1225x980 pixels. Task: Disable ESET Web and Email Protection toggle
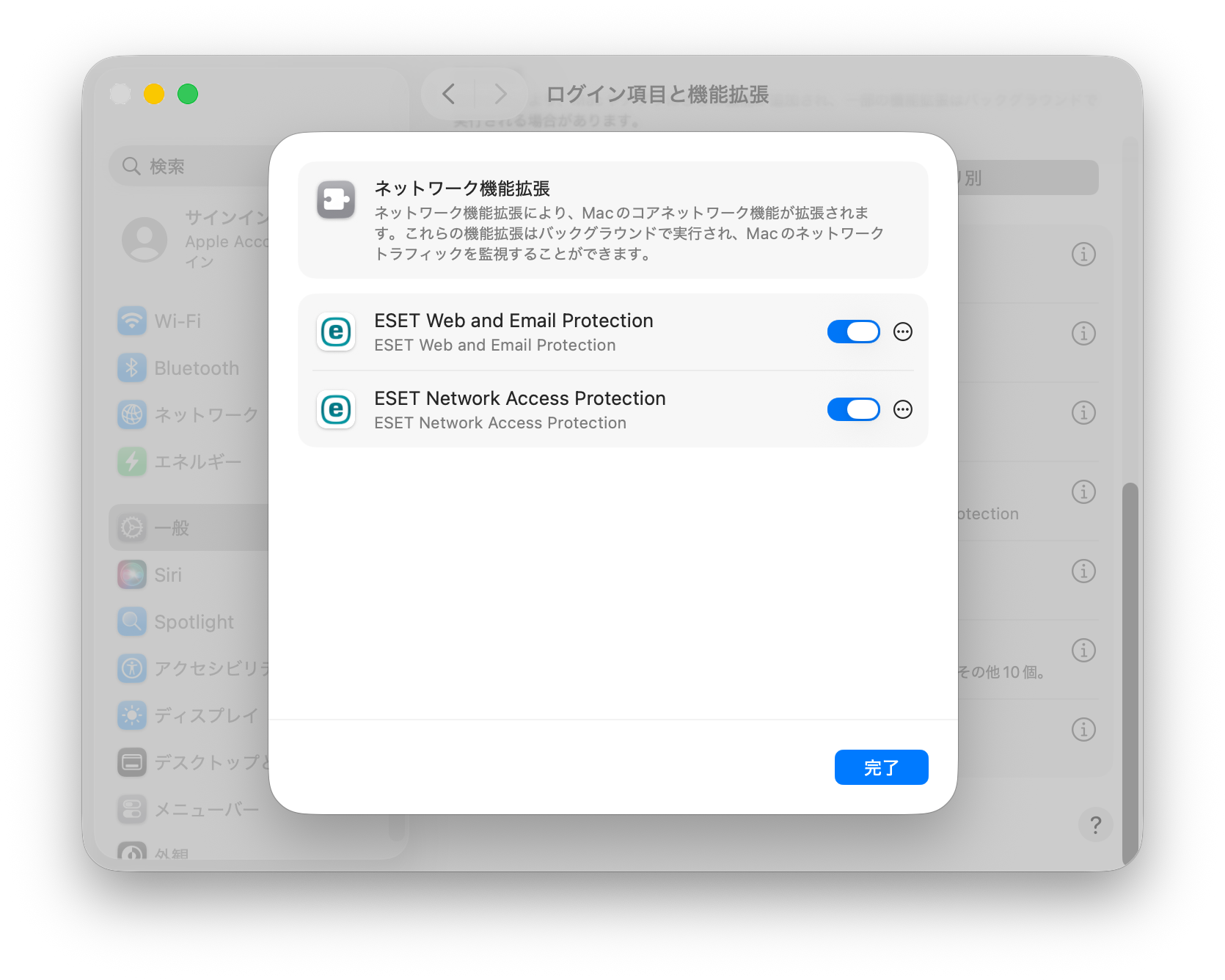click(853, 332)
